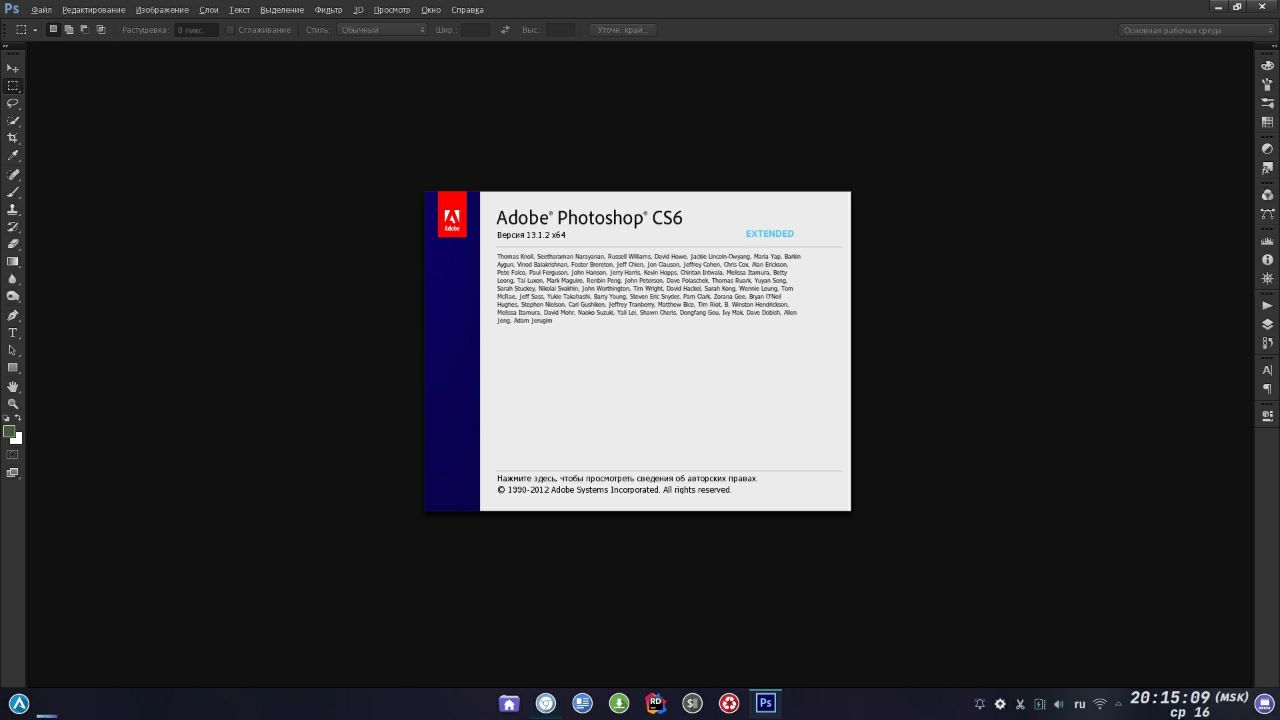Swap width and height values
The image size is (1280, 720).
pos(505,30)
